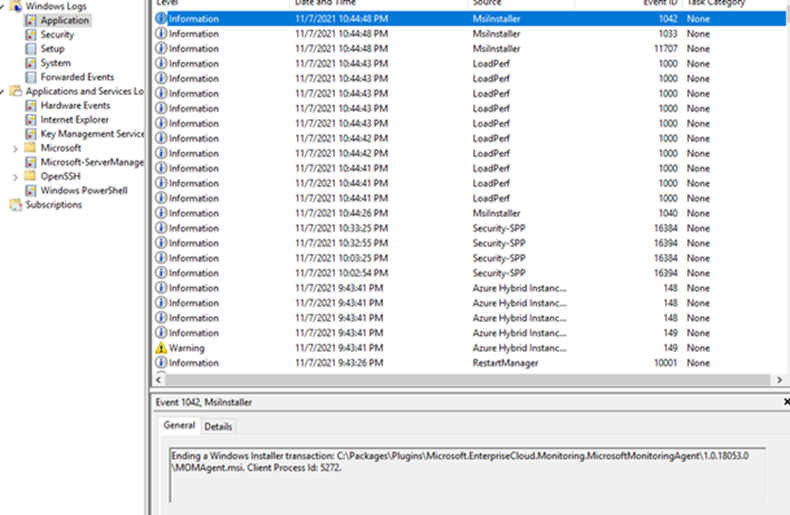Click the OpenSSH folder icon
The width and height of the screenshot is (790, 515).
(x=31, y=176)
